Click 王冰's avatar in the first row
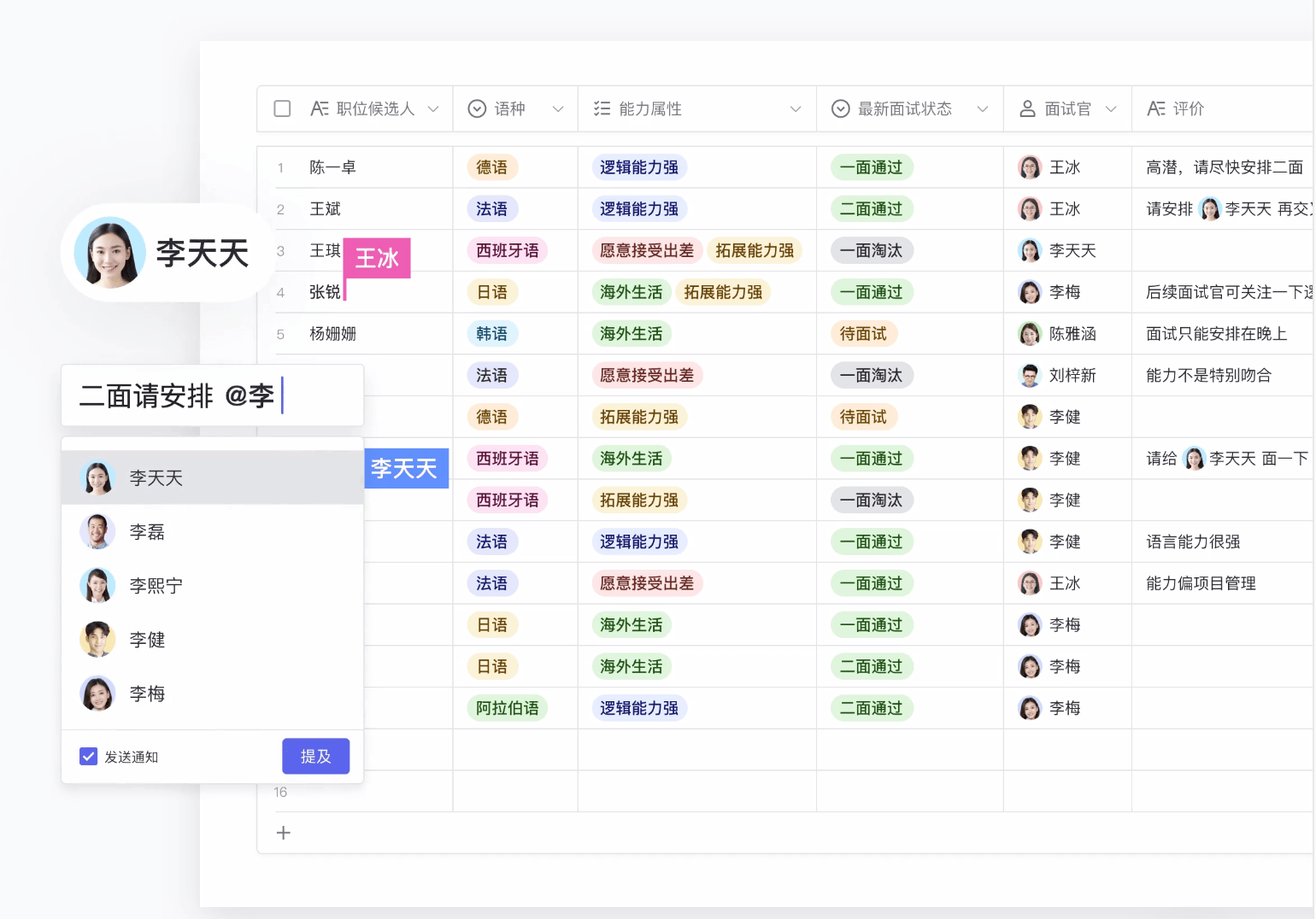Image resolution: width=1316 pixels, height=919 pixels. [x=1030, y=167]
